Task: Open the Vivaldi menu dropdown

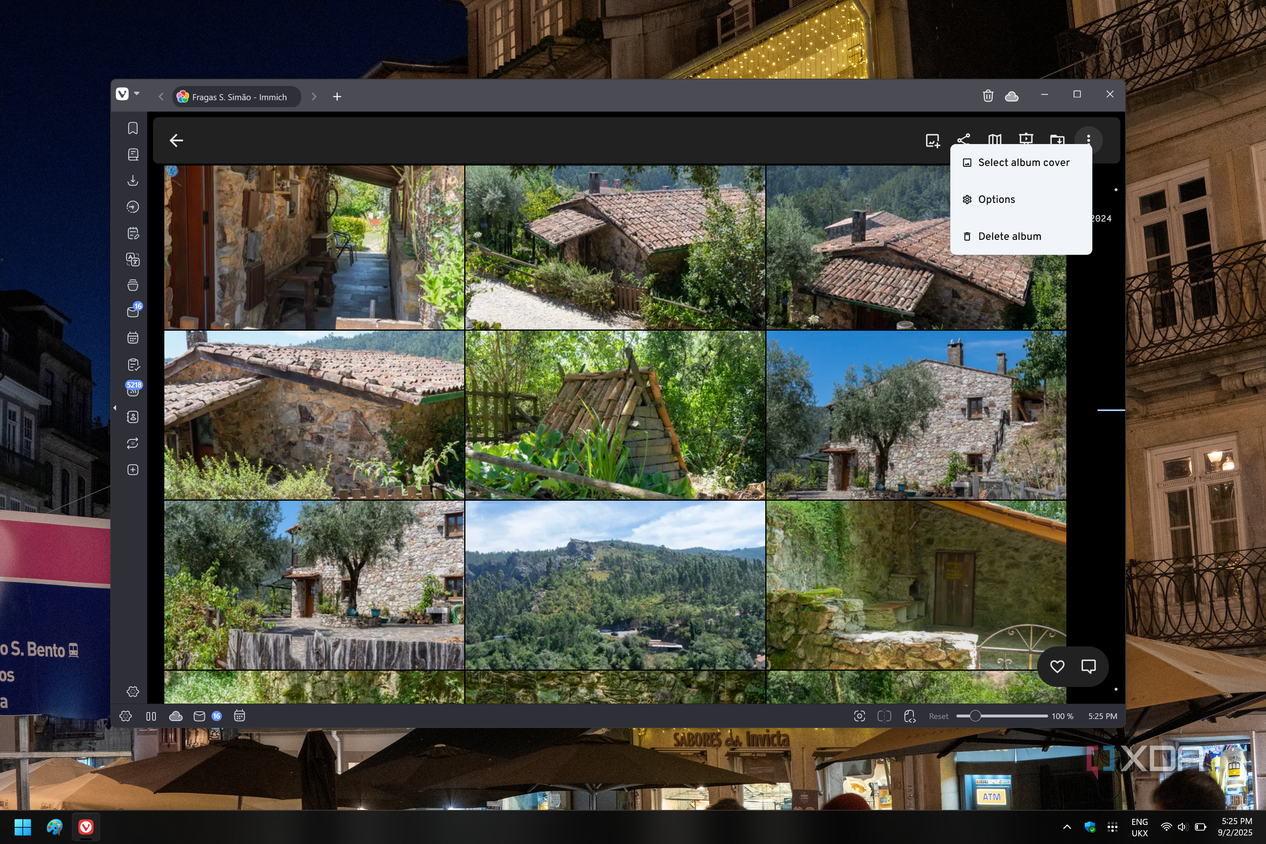Action: (127, 95)
